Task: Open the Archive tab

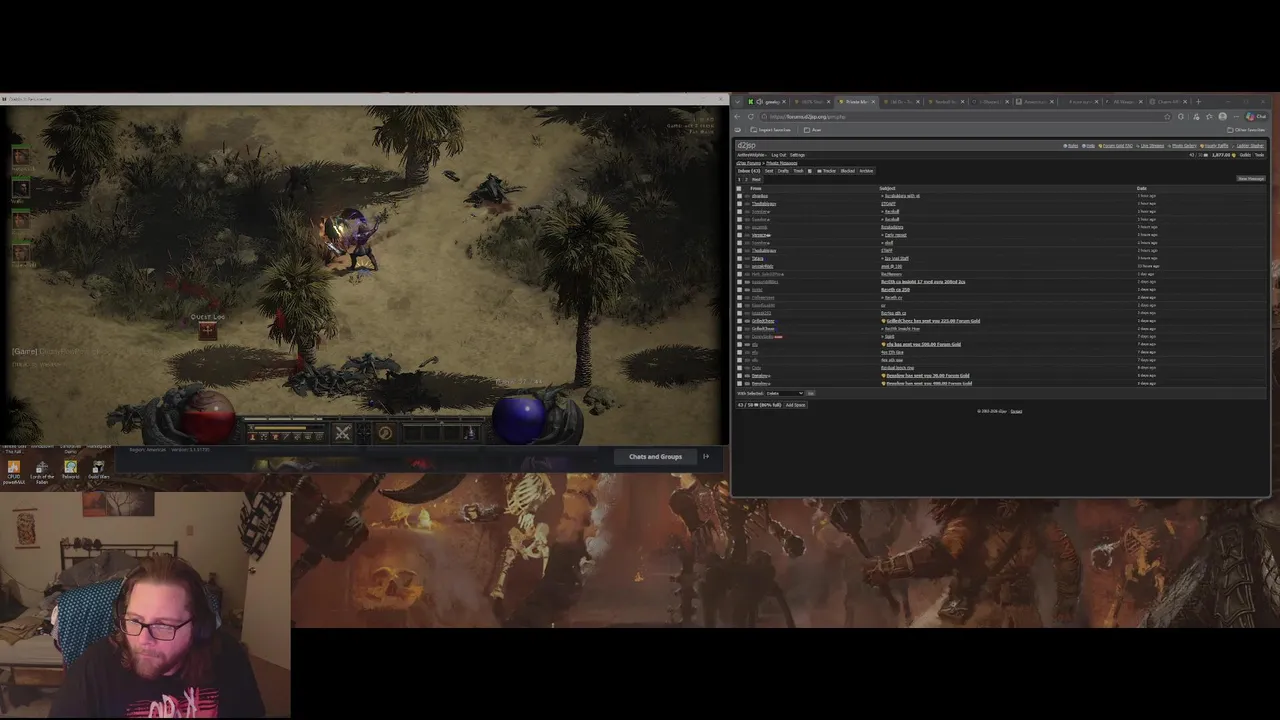Action: pos(866,171)
